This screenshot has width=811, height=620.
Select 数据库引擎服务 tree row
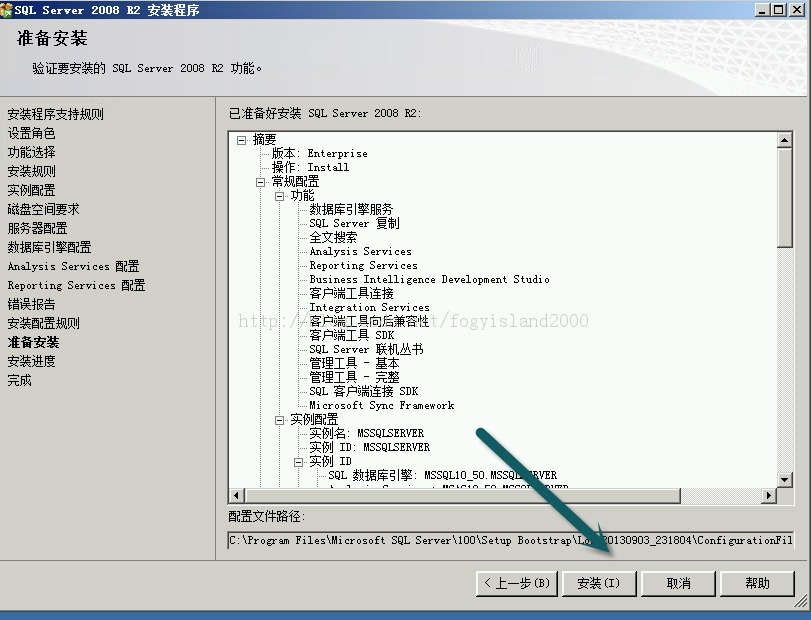click(351, 209)
